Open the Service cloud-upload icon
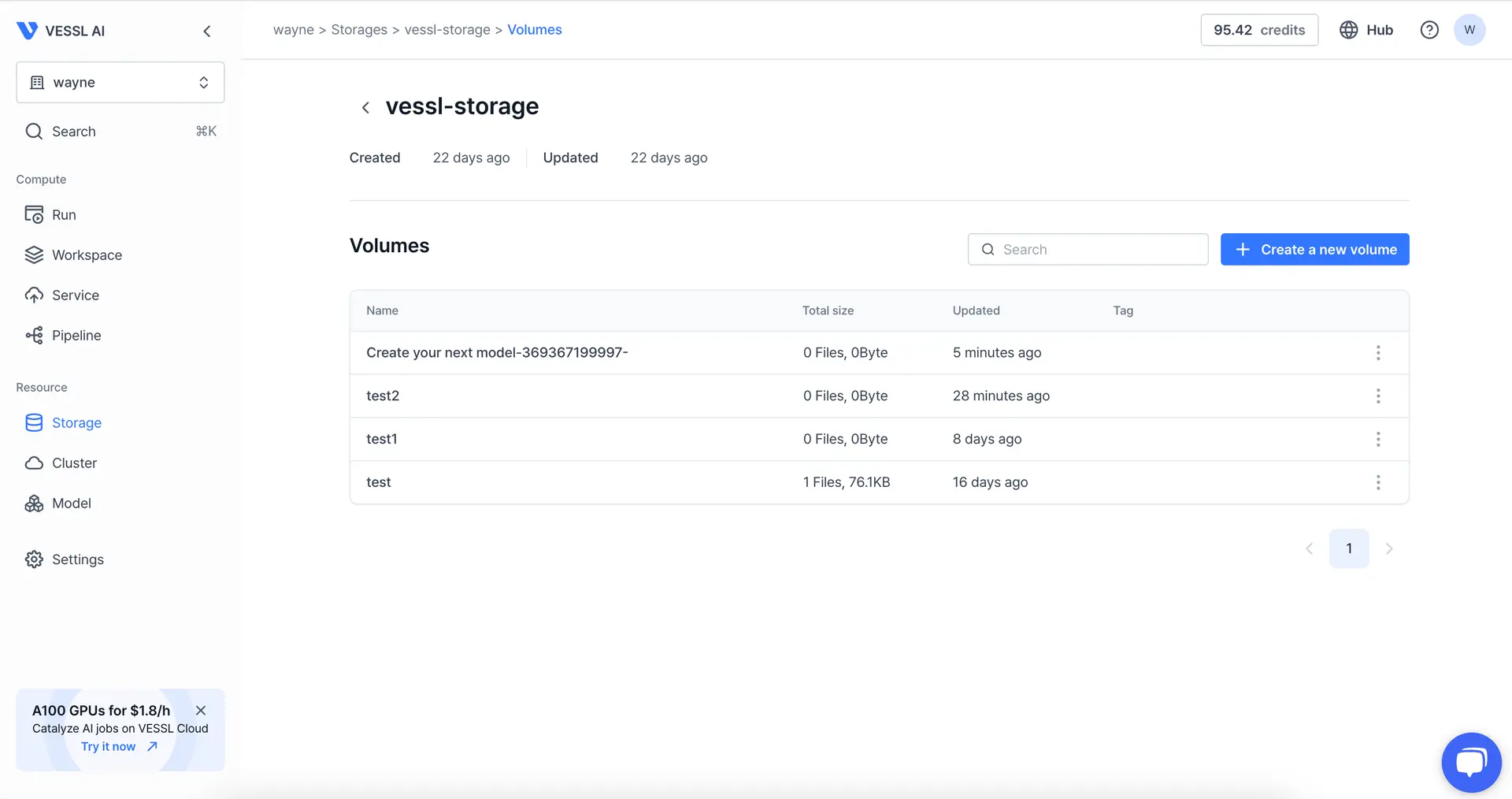This screenshot has height=799, width=1512. click(34, 295)
